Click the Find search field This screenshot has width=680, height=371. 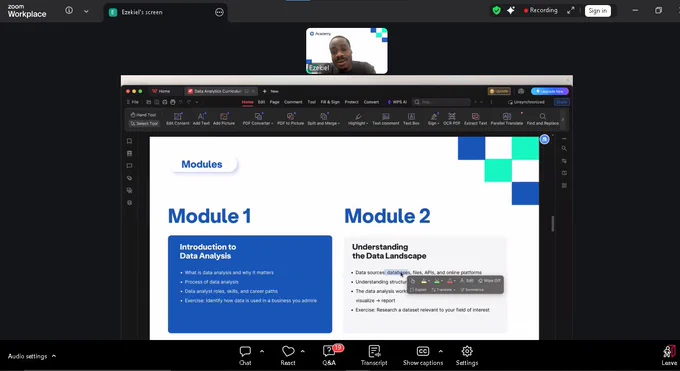click(441, 102)
